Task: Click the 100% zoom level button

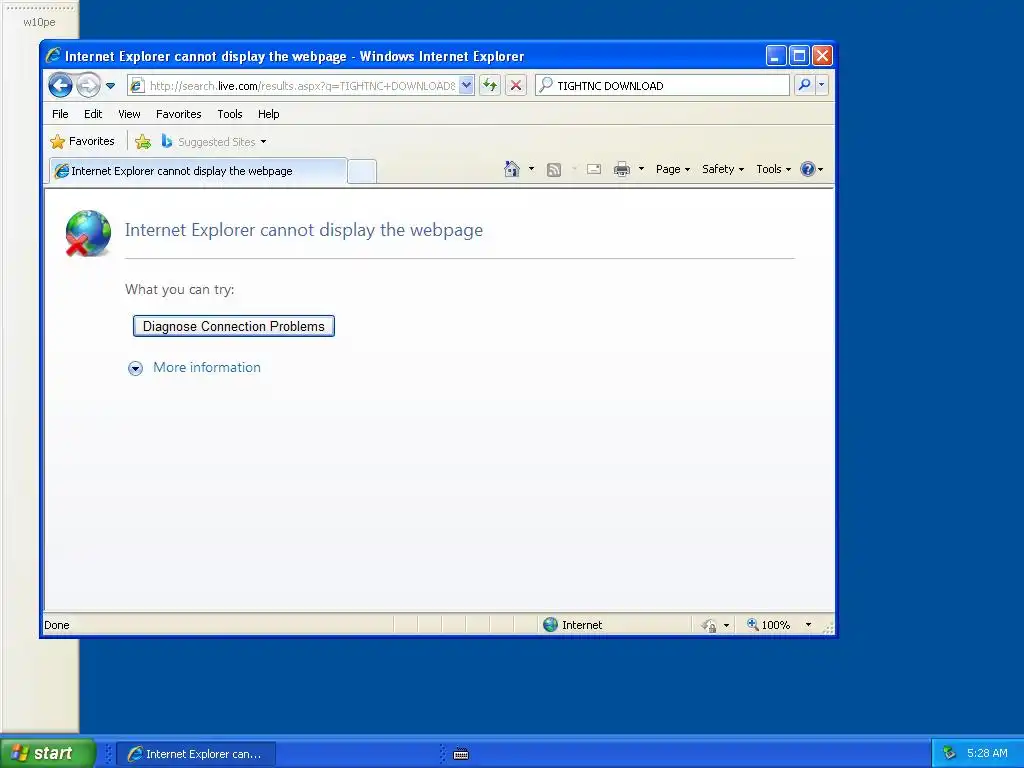Action: pos(769,625)
